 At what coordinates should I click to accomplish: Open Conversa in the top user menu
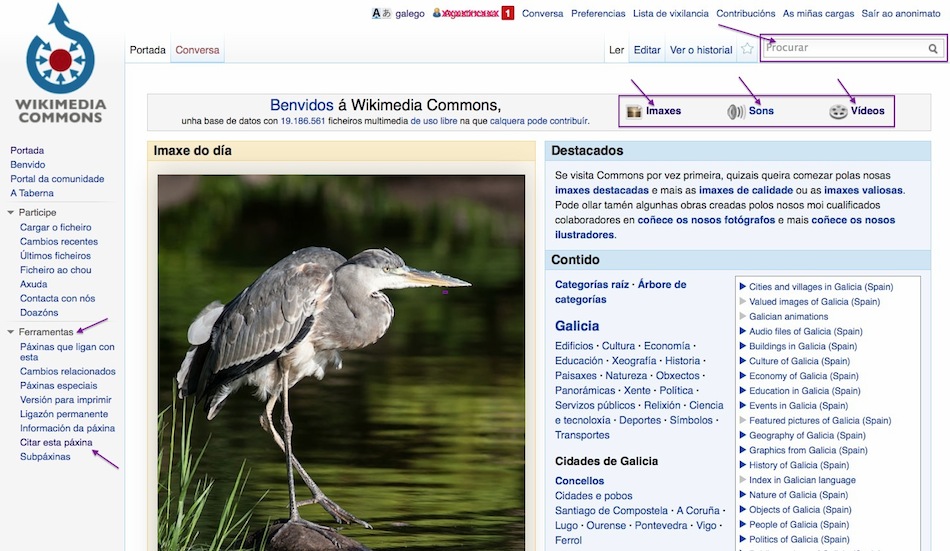(x=542, y=13)
